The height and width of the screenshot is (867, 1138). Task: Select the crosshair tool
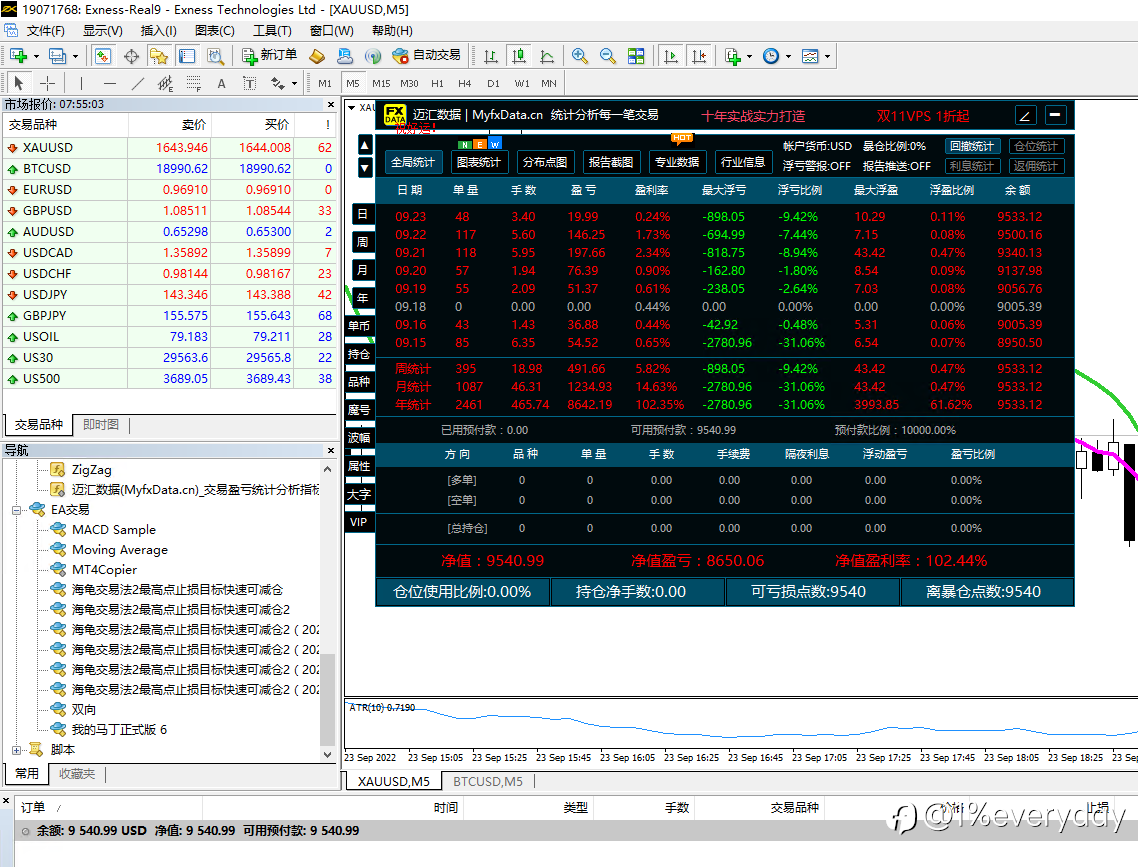click(47, 83)
